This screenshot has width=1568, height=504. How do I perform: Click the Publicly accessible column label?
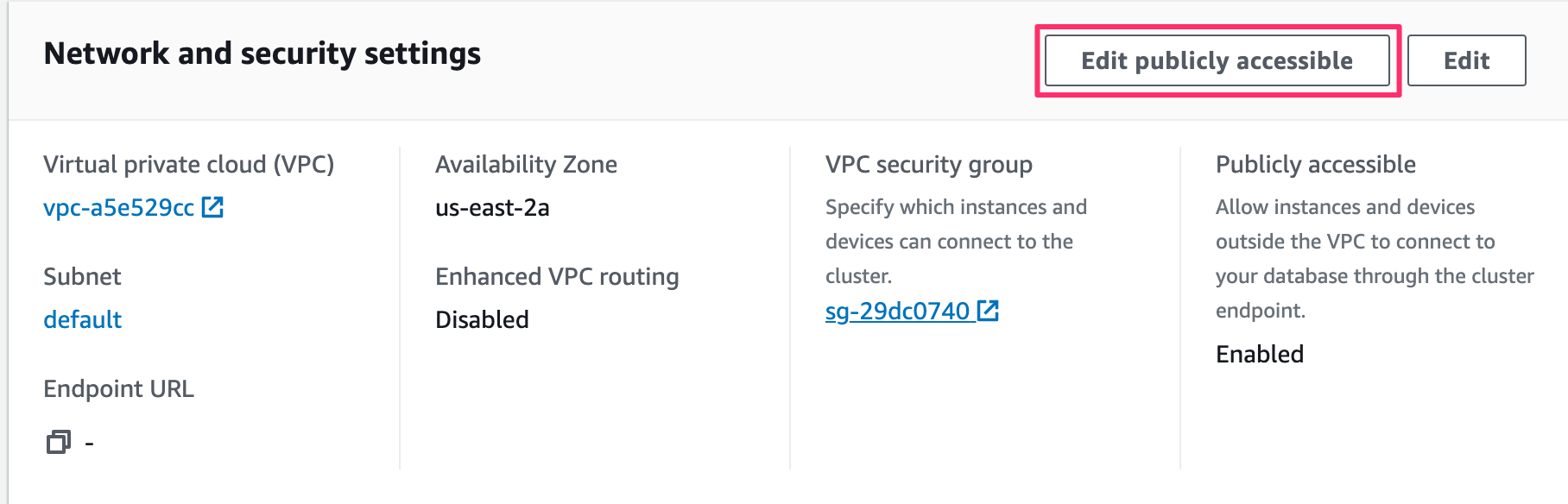point(1315,165)
